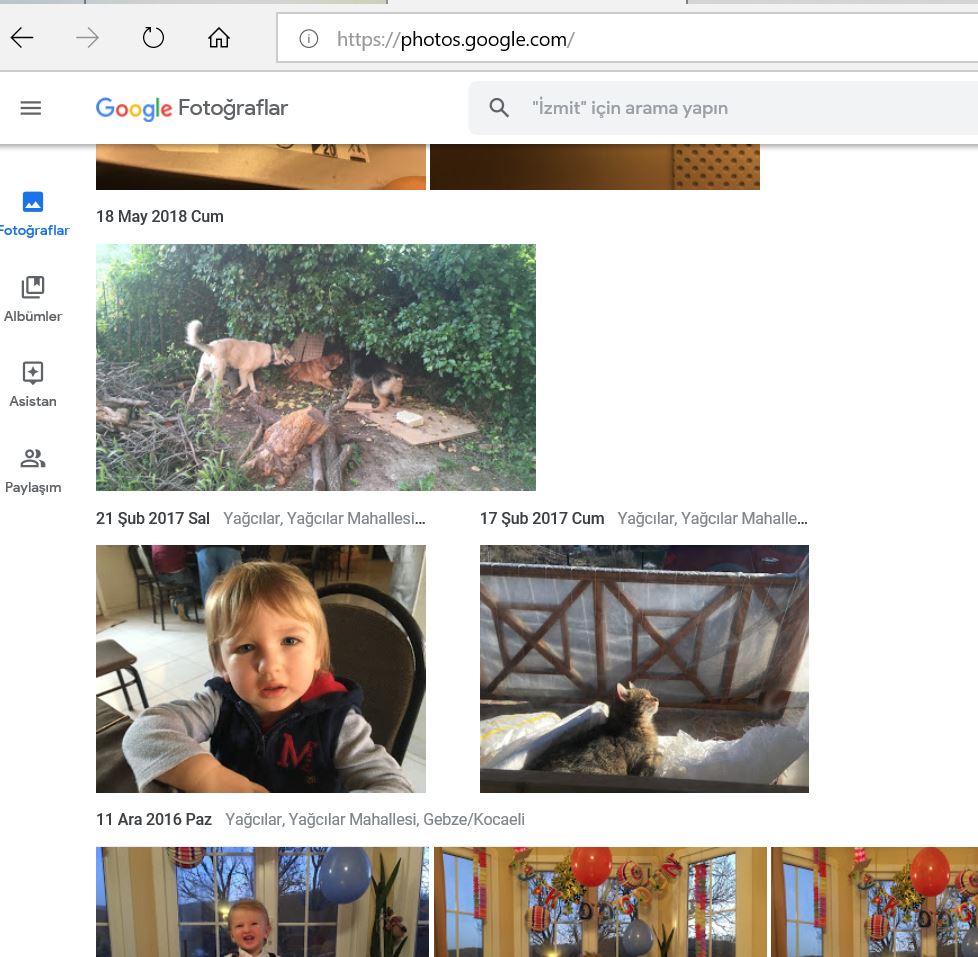Click the Asistan sidebar label
The height and width of the screenshot is (957, 978).
tap(32, 401)
